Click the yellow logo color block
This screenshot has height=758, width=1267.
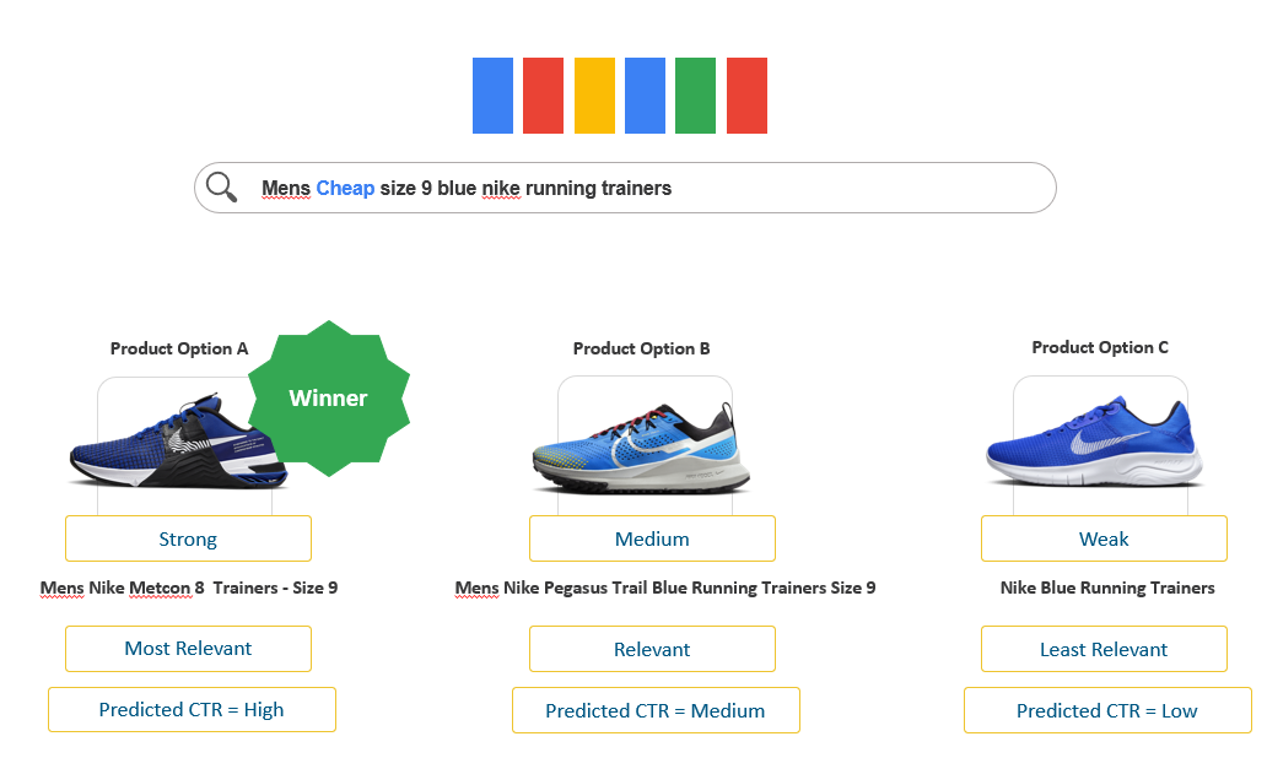click(594, 96)
